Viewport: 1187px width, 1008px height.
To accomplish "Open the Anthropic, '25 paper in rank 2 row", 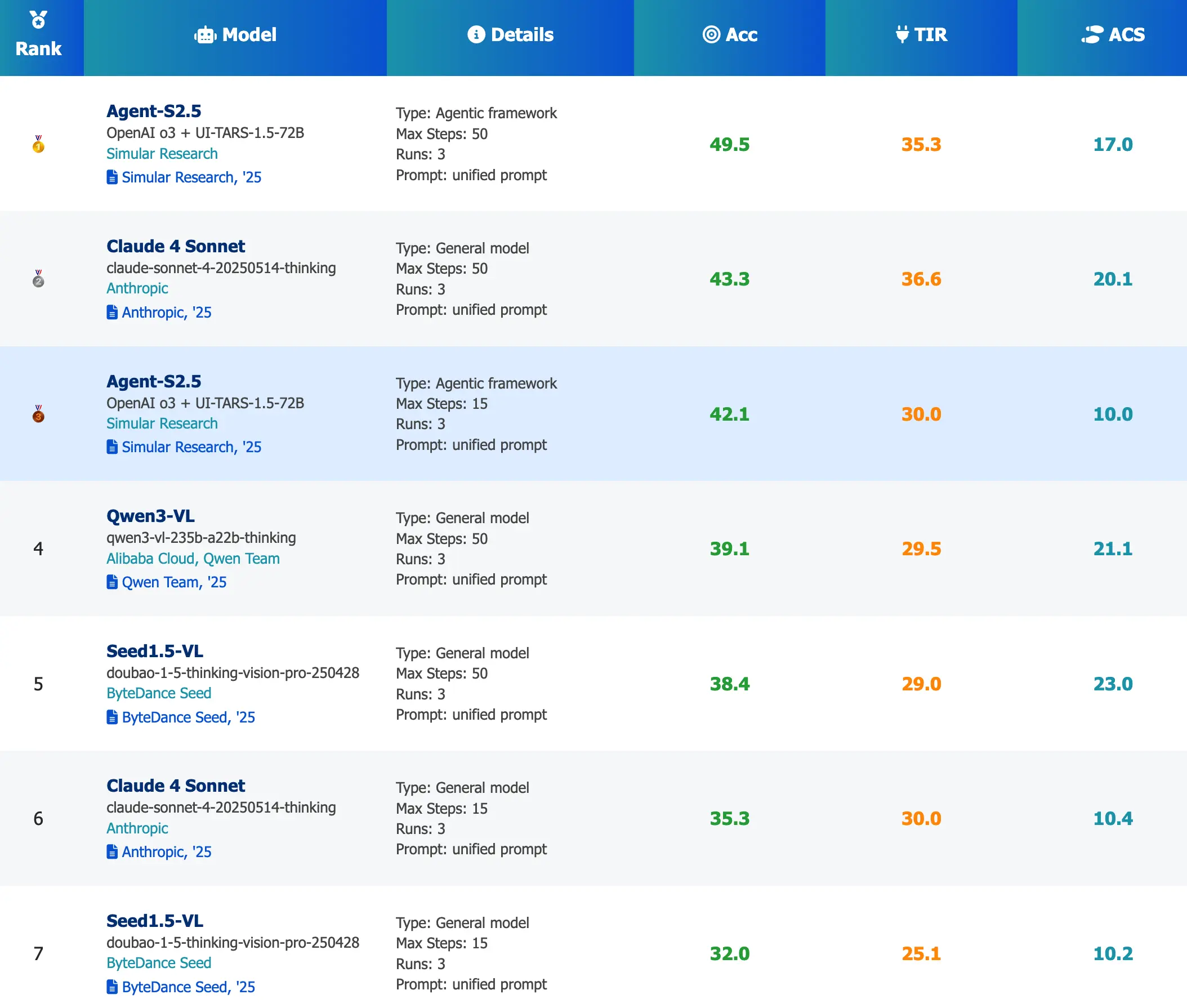I will point(166,313).
